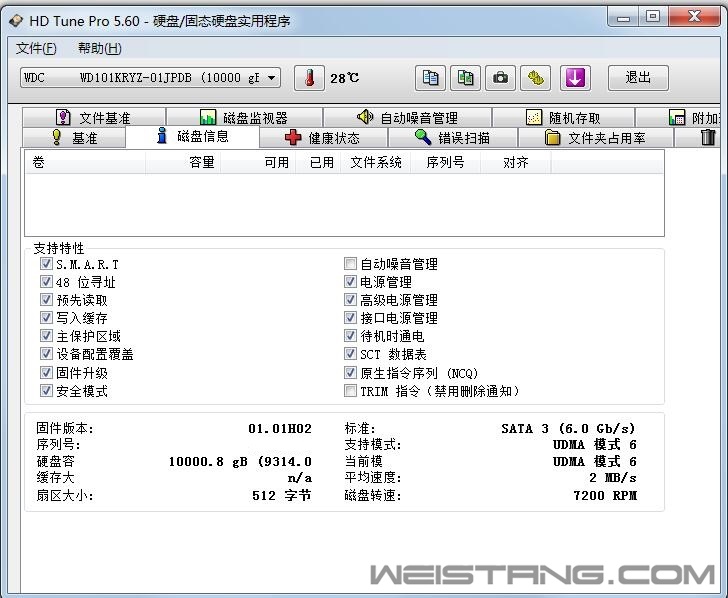Open the 帮助(H) menu
Image resolution: width=728 pixels, height=598 pixels.
(x=100, y=48)
